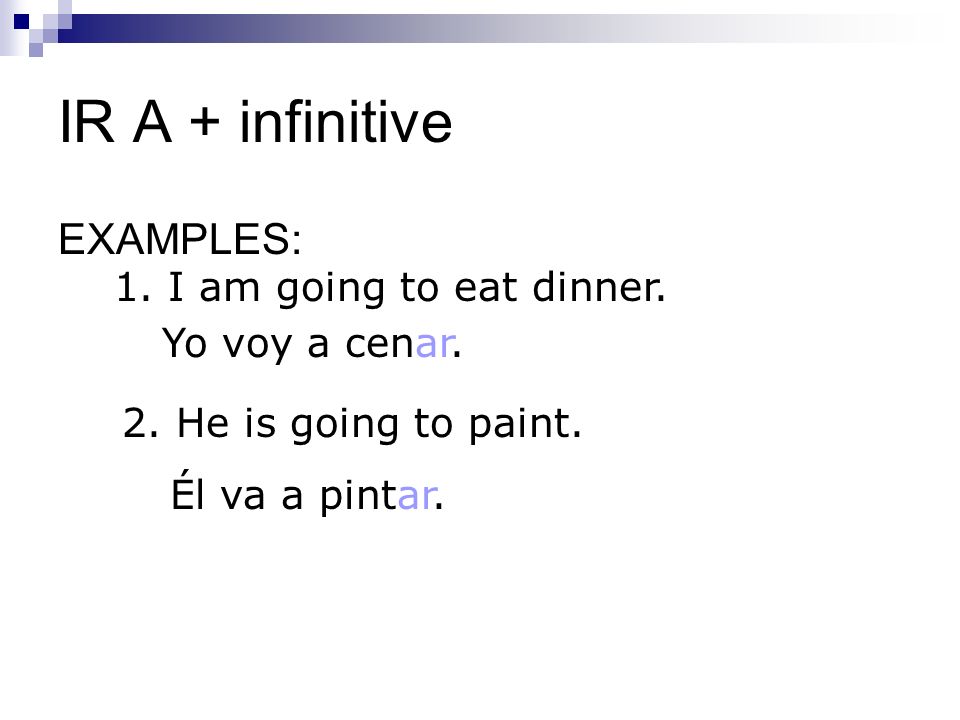960x720 pixels.
Task: Click the slide title "IR A + infinitive"
Action: tap(255, 122)
